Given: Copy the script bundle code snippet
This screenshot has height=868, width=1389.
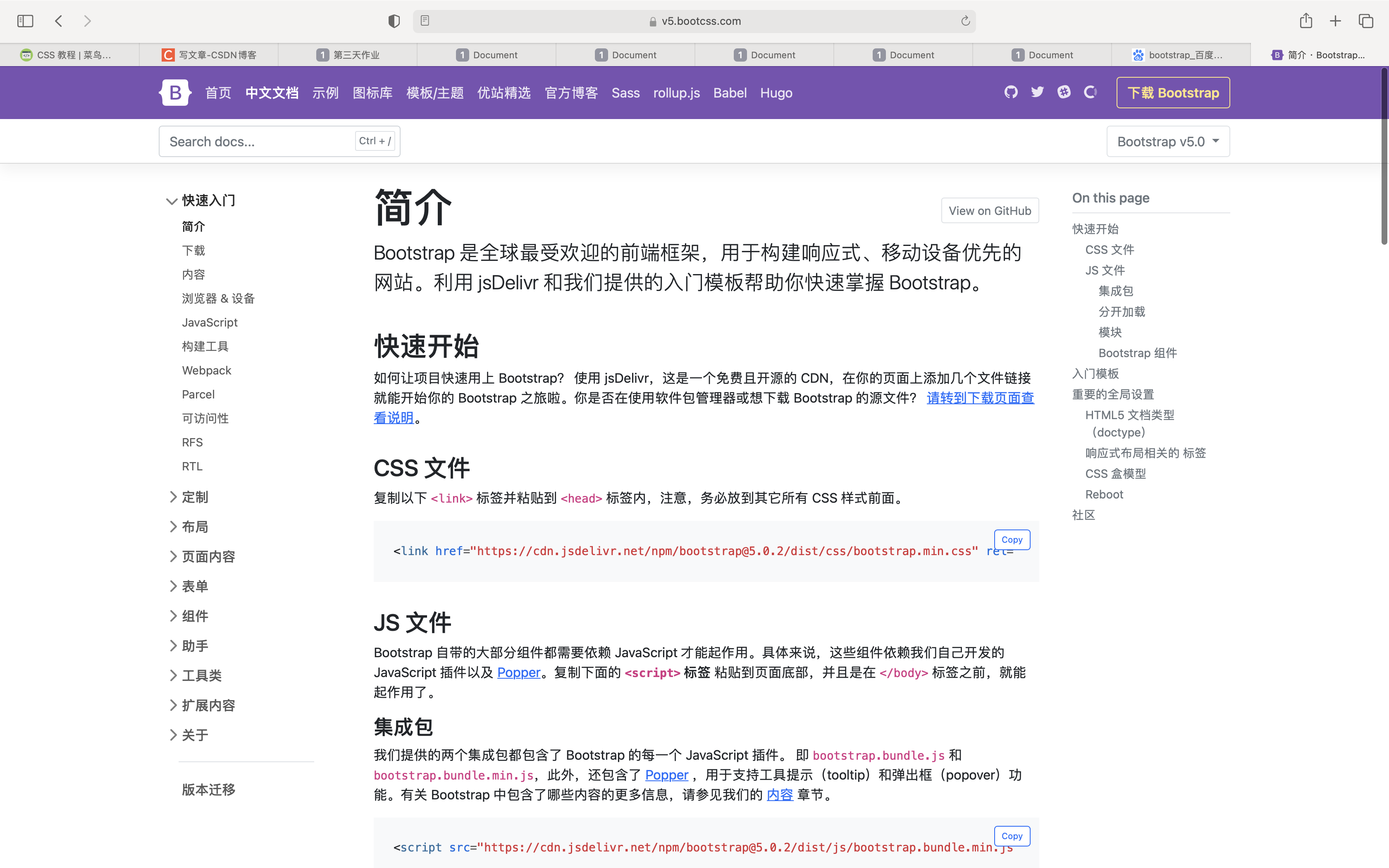Looking at the screenshot, I should (x=1012, y=836).
